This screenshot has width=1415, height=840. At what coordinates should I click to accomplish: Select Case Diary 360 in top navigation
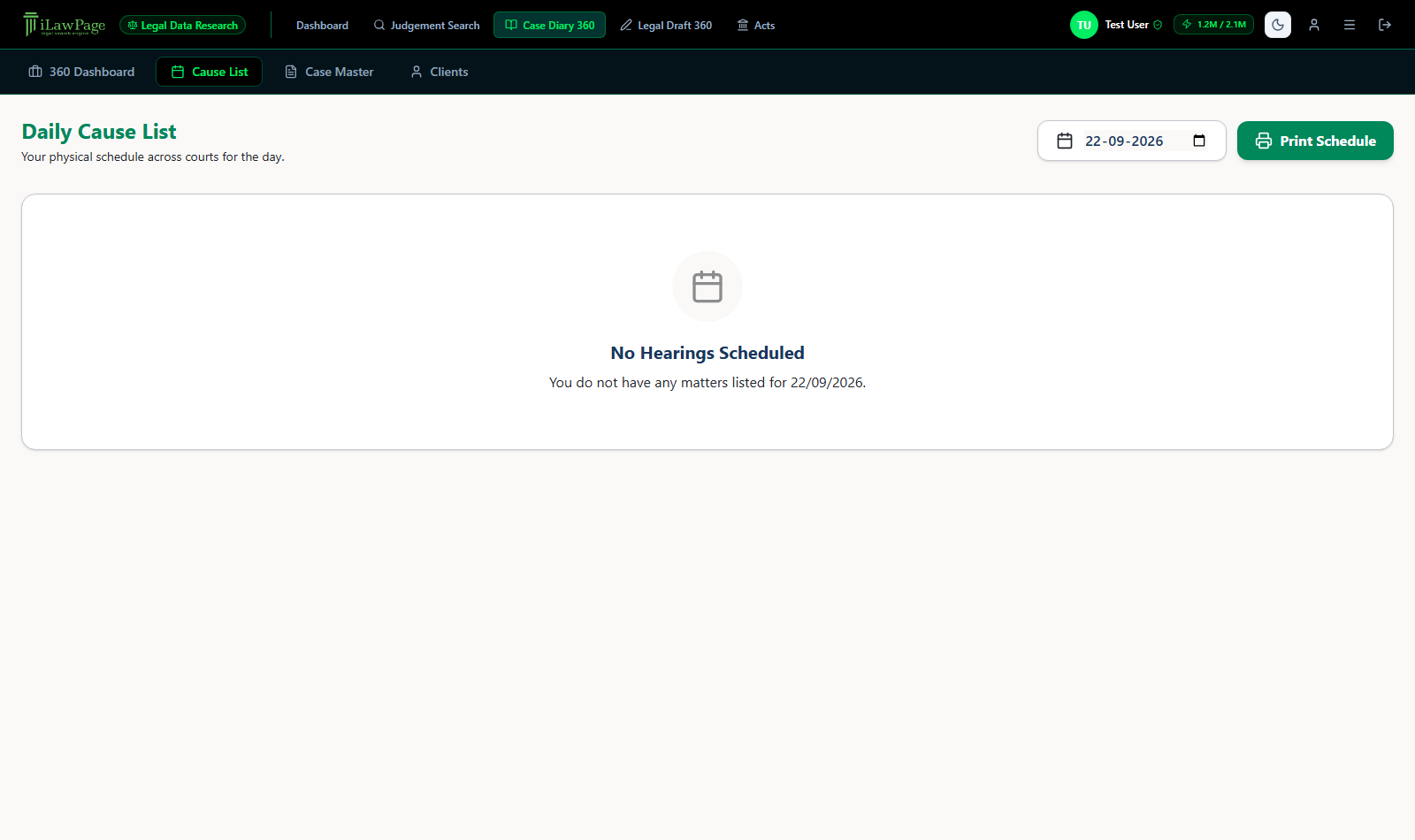click(x=549, y=26)
